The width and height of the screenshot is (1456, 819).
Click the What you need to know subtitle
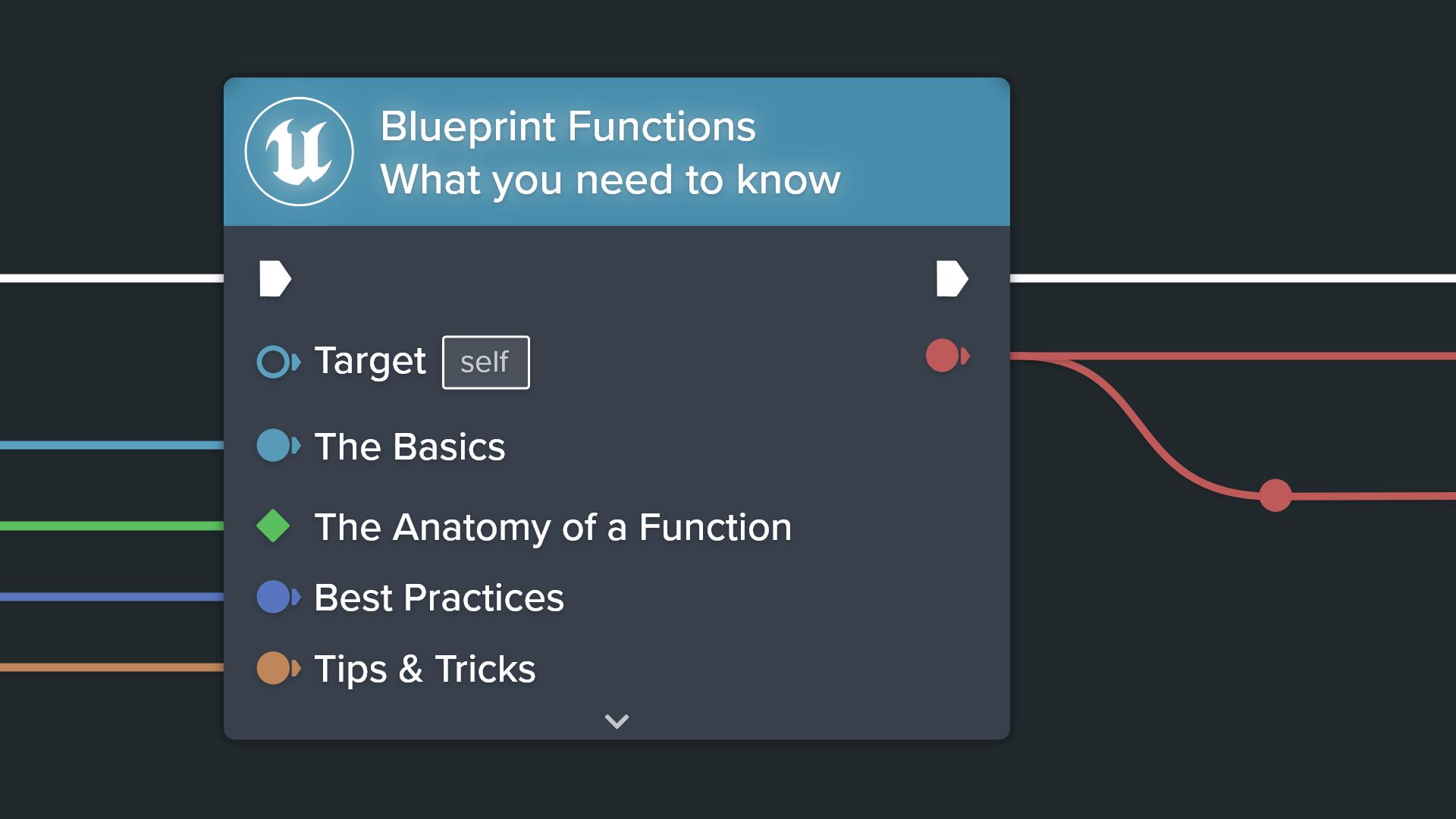(x=610, y=180)
